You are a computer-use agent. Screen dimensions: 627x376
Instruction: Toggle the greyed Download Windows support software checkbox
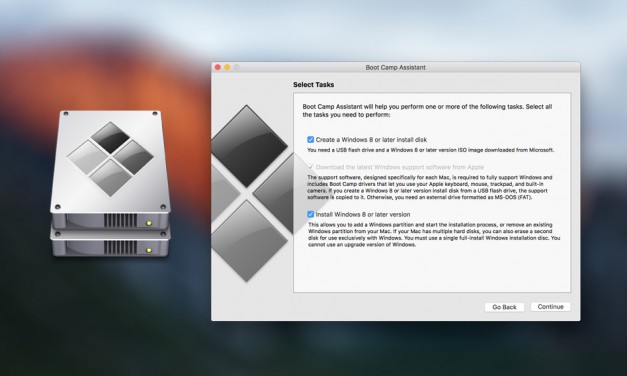click(310, 167)
